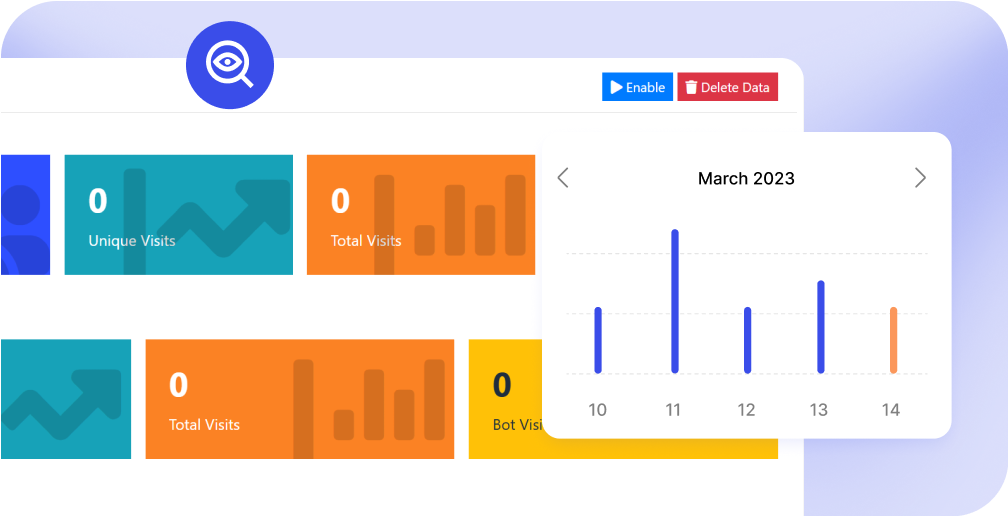Screen dimensions: 1008x516
Task: Click the blue bar for day 13
Action: [820, 327]
